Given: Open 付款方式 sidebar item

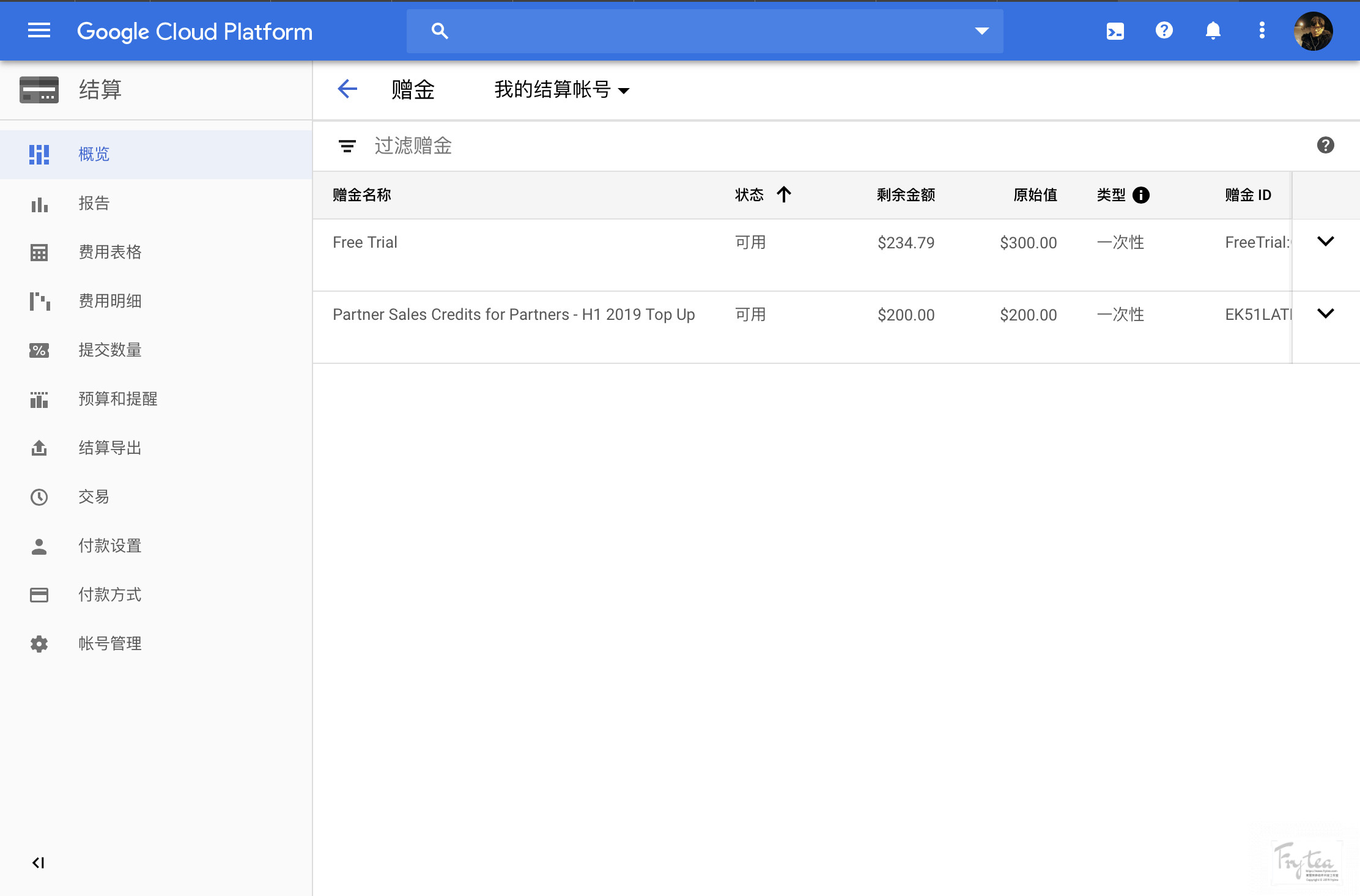Looking at the screenshot, I should click(109, 594).
